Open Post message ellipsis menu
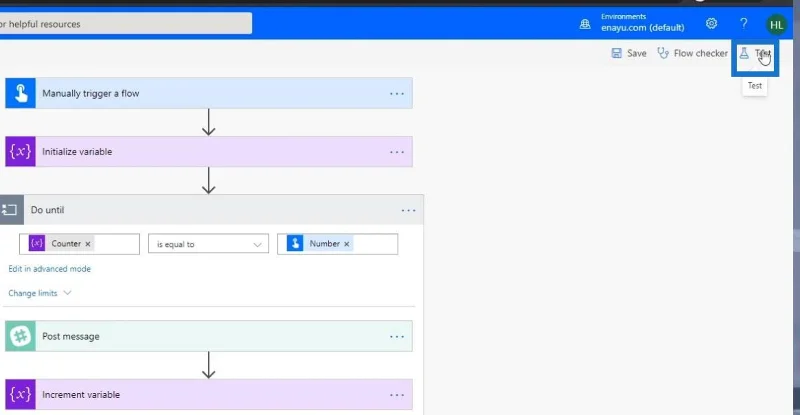800x415 pixels. click(396, 337)
